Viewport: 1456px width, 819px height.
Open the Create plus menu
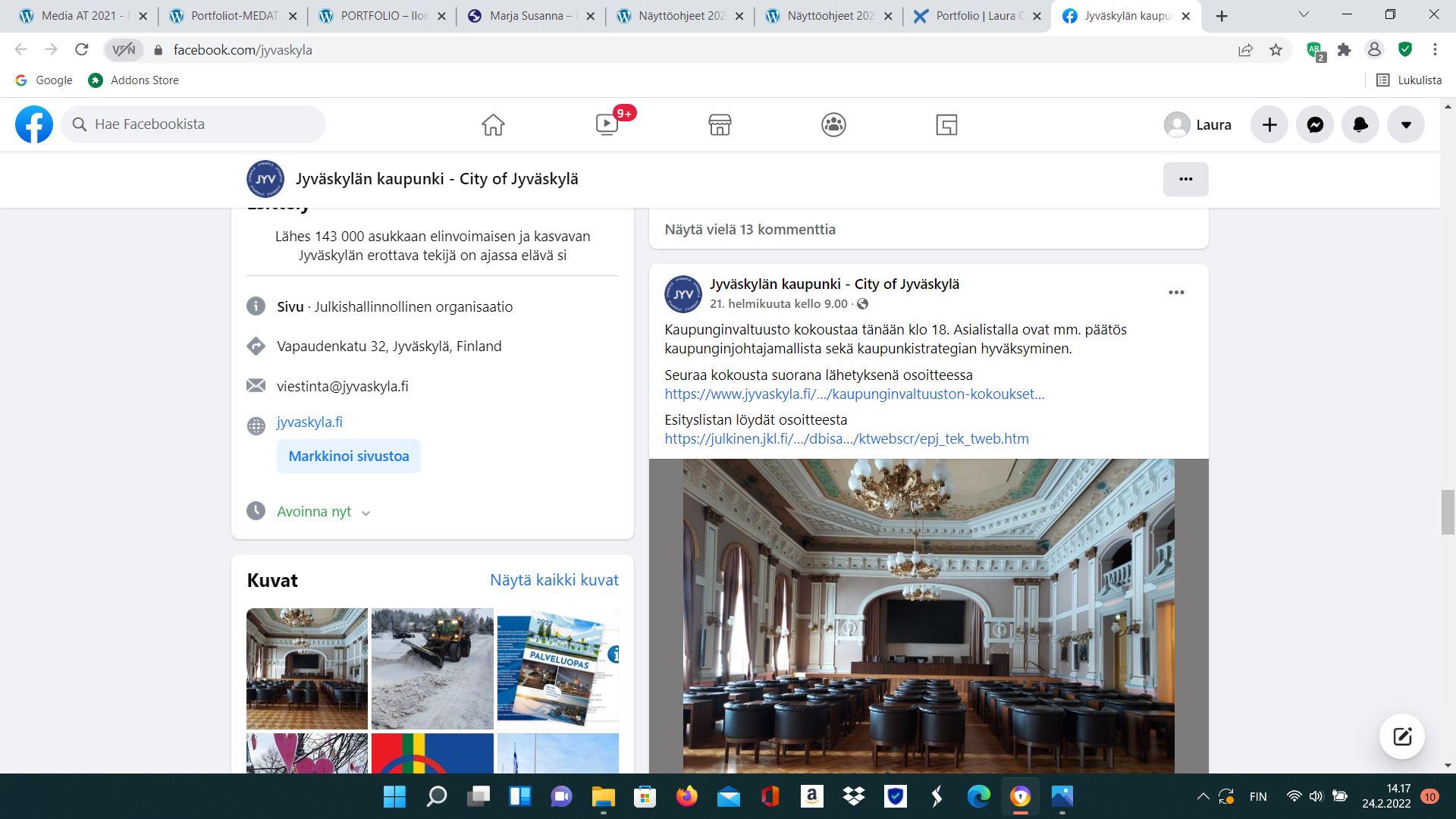pyautogui.click(x=1269, y=124)
